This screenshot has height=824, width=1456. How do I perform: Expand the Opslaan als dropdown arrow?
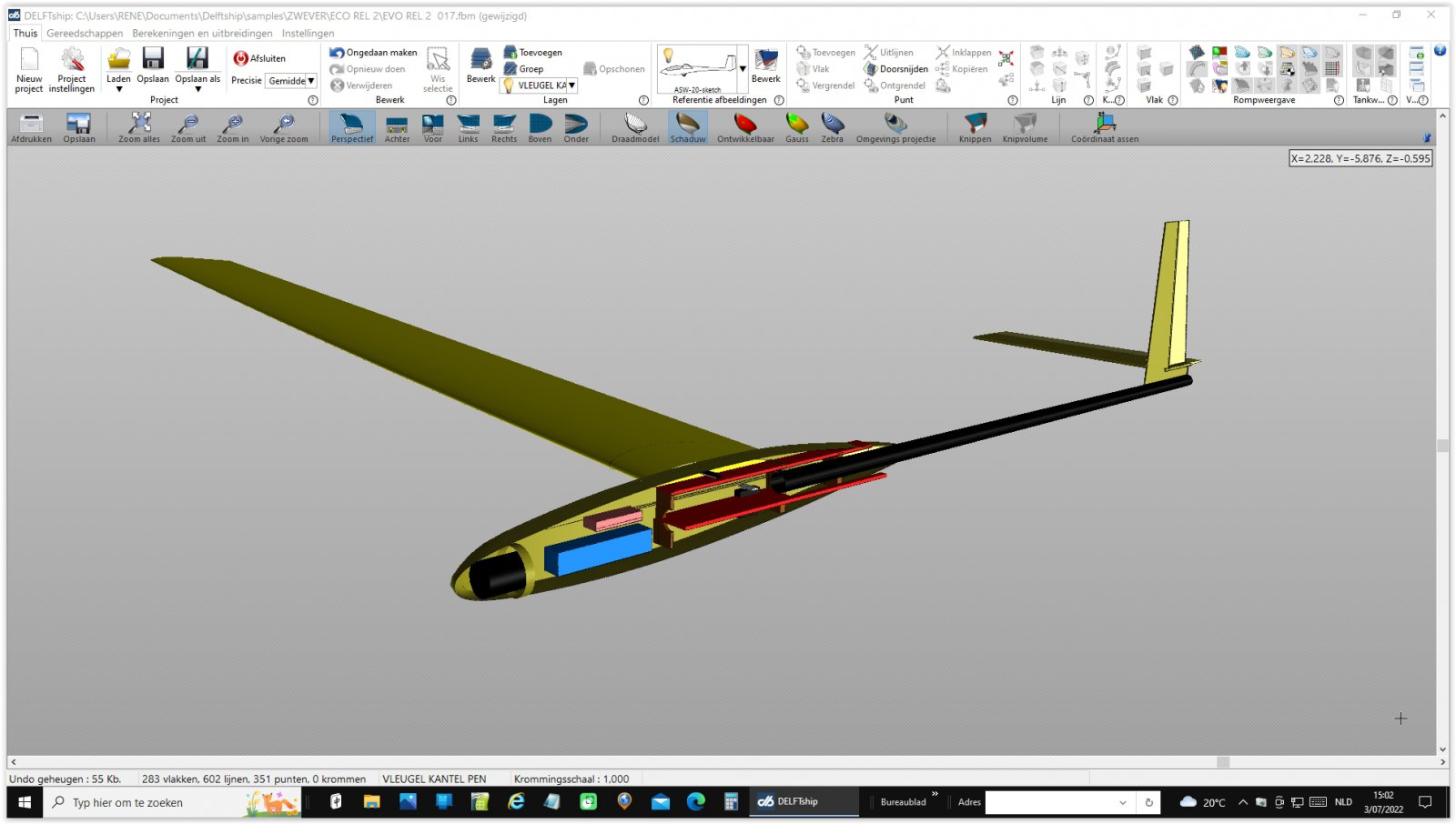197,90
